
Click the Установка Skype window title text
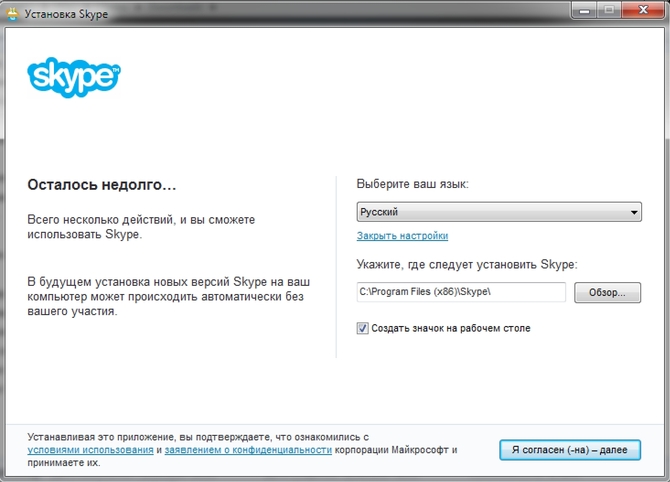click(66, 14)
